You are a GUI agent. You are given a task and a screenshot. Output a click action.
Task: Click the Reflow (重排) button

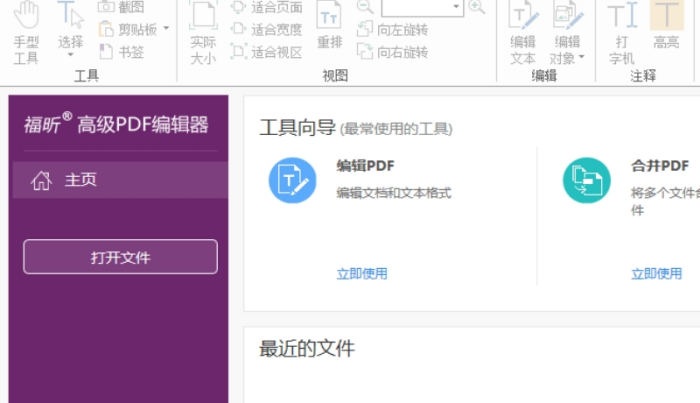point(329,25)
